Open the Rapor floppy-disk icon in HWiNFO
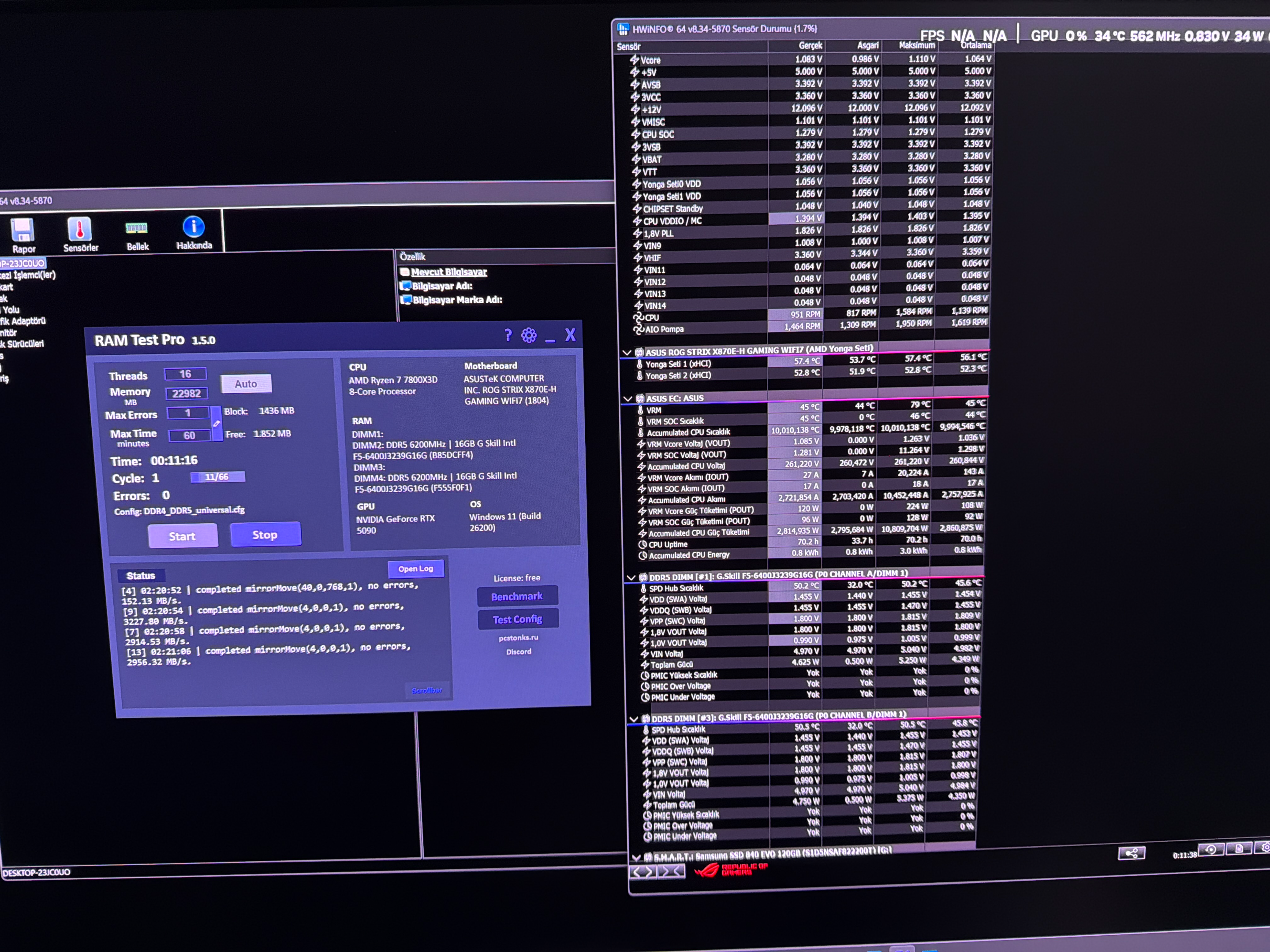1270x952 pixels. click(x=23, y=230)
